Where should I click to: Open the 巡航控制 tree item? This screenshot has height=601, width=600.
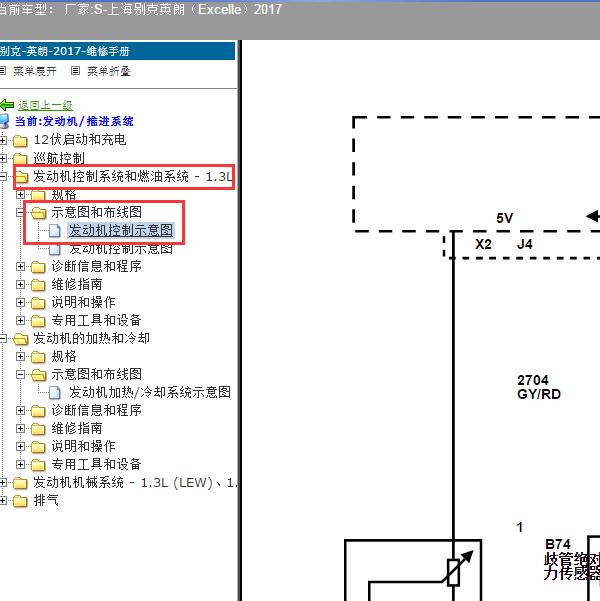pos(59,158)
